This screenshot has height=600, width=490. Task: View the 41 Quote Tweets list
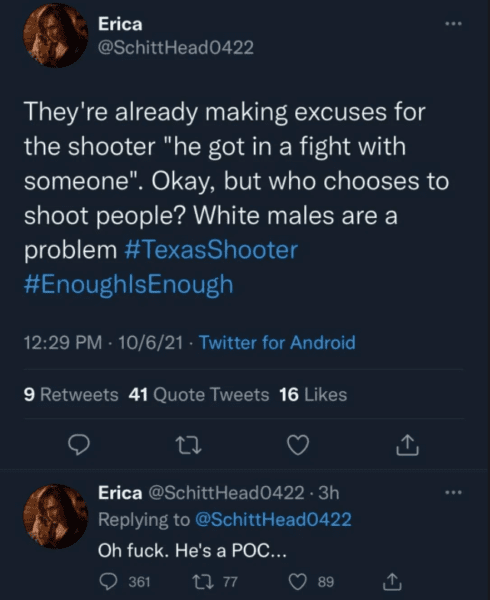[x=199, y=395]
